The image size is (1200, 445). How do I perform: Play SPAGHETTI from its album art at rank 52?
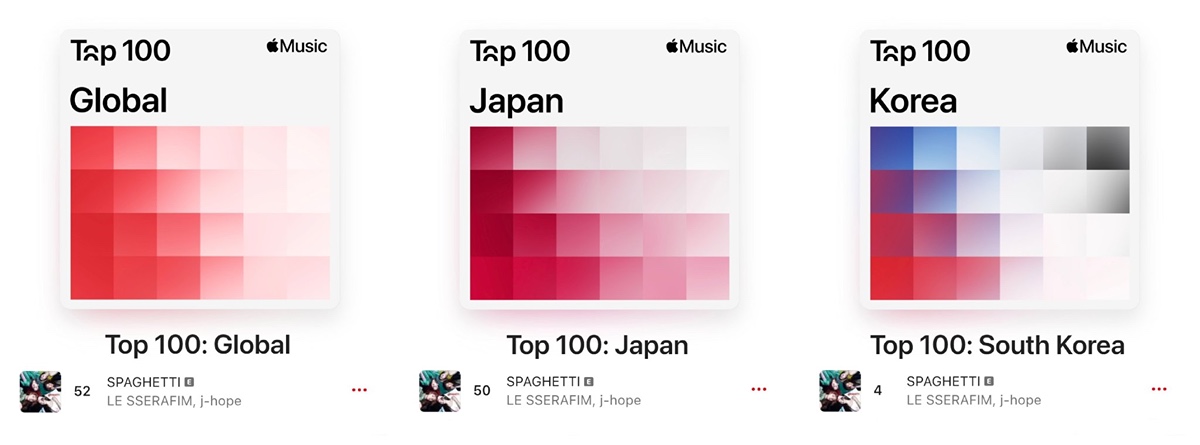40,391
